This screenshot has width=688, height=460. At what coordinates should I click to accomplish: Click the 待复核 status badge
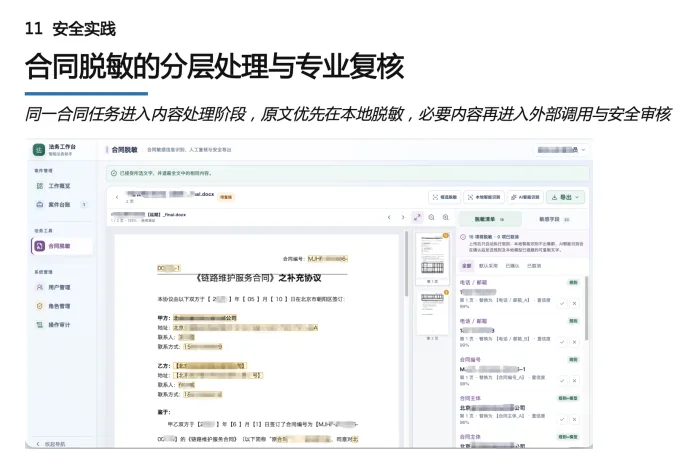point(226,197)
